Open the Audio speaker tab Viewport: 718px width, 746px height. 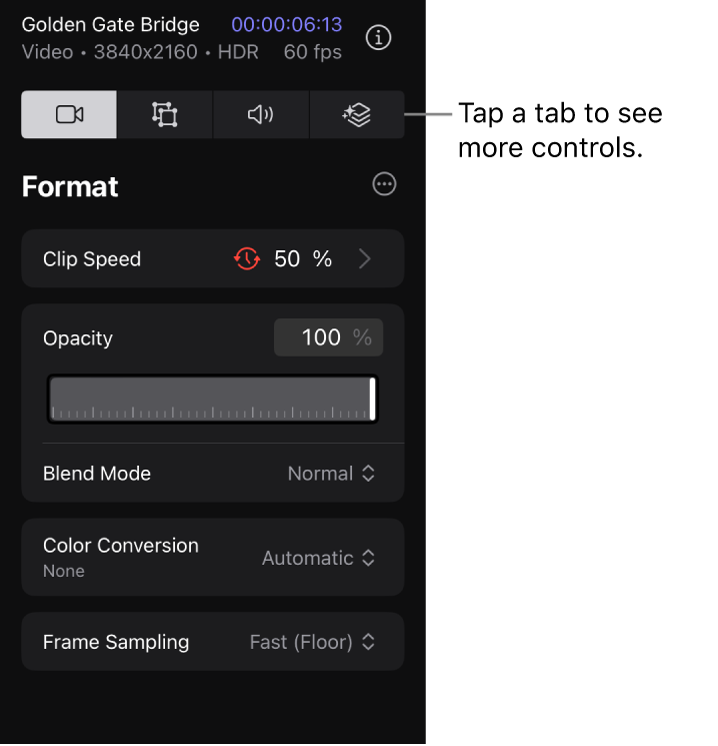coord(261,114)
